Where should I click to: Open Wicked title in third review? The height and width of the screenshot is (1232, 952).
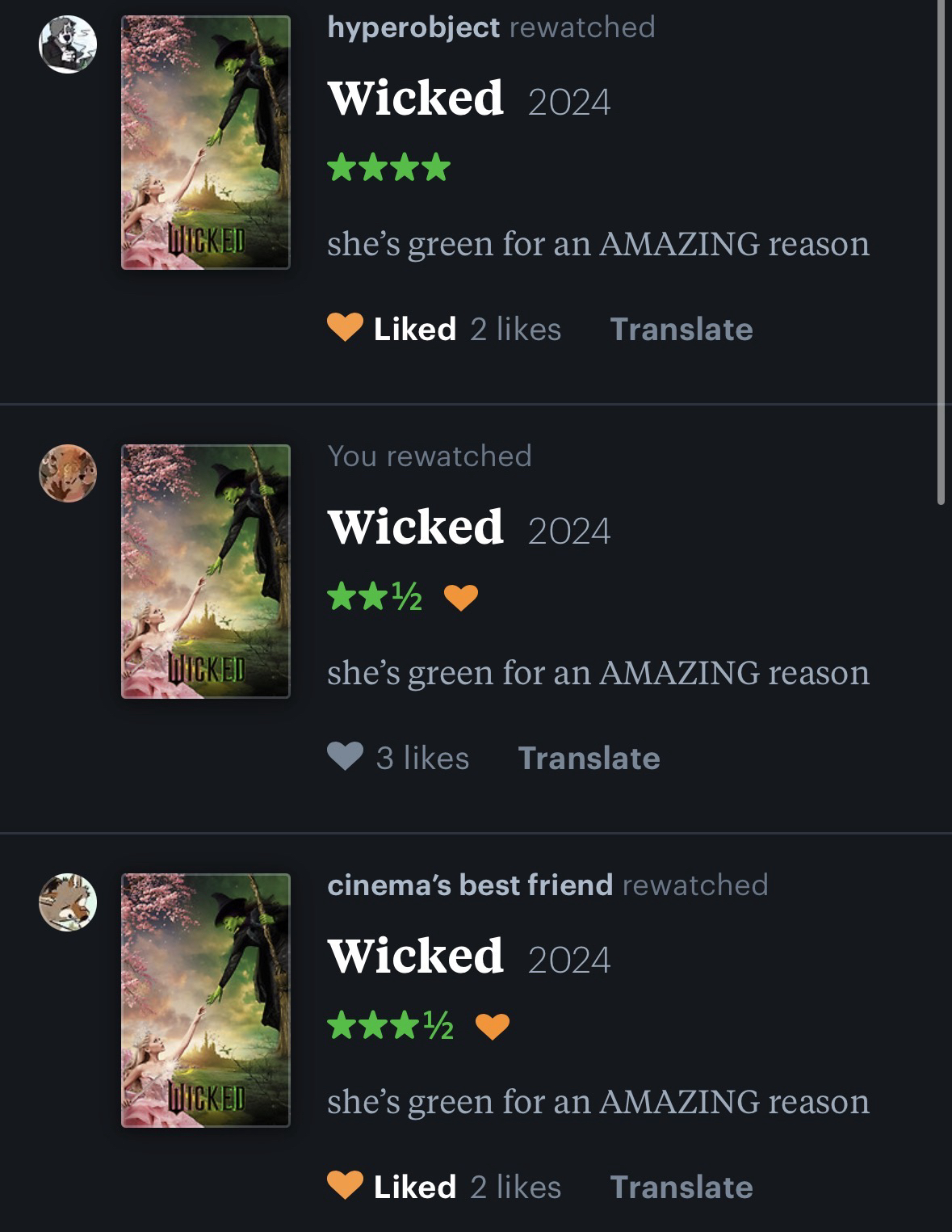[x=416, y=956]
